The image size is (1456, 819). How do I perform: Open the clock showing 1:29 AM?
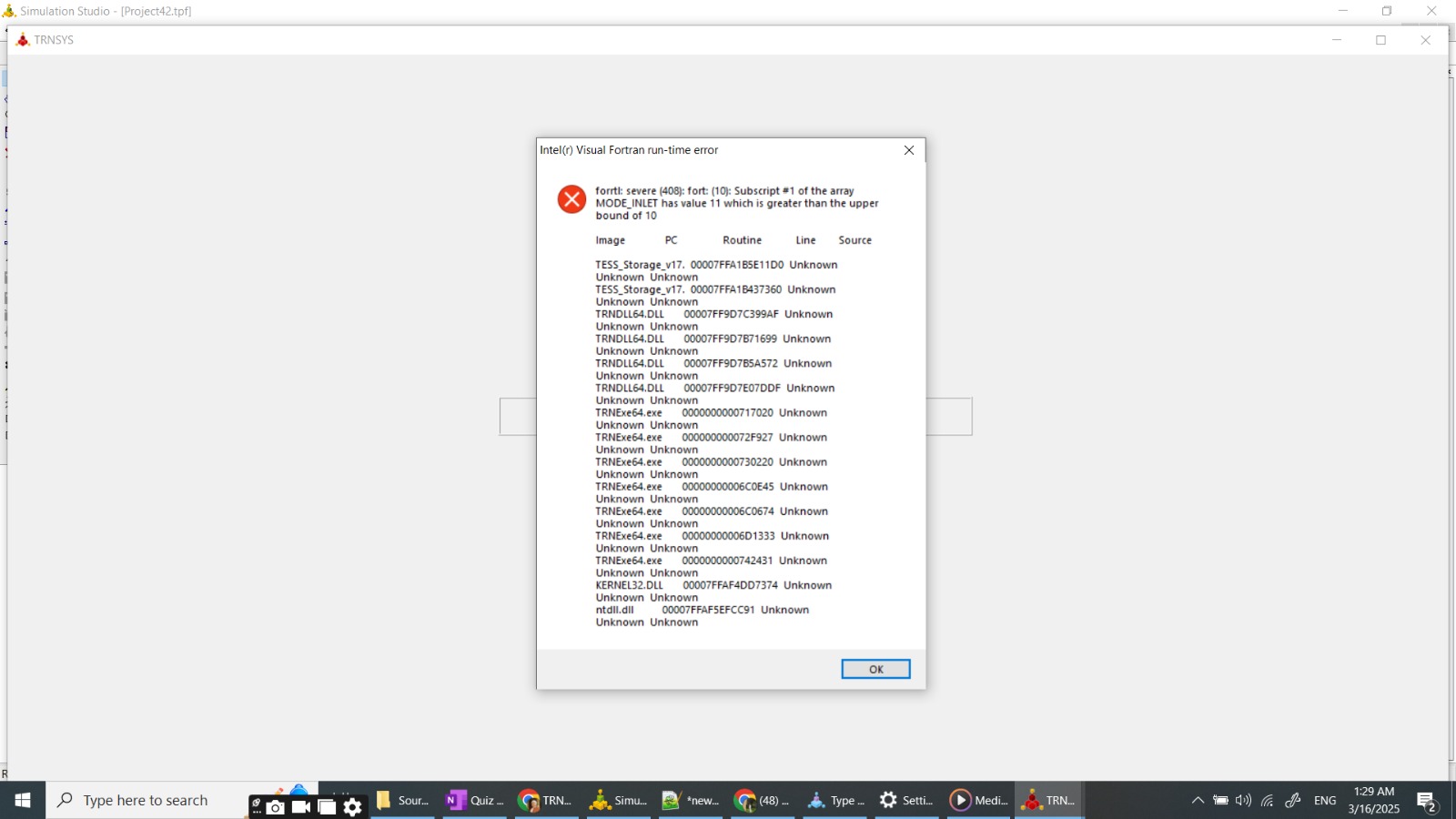point(1374,800)
